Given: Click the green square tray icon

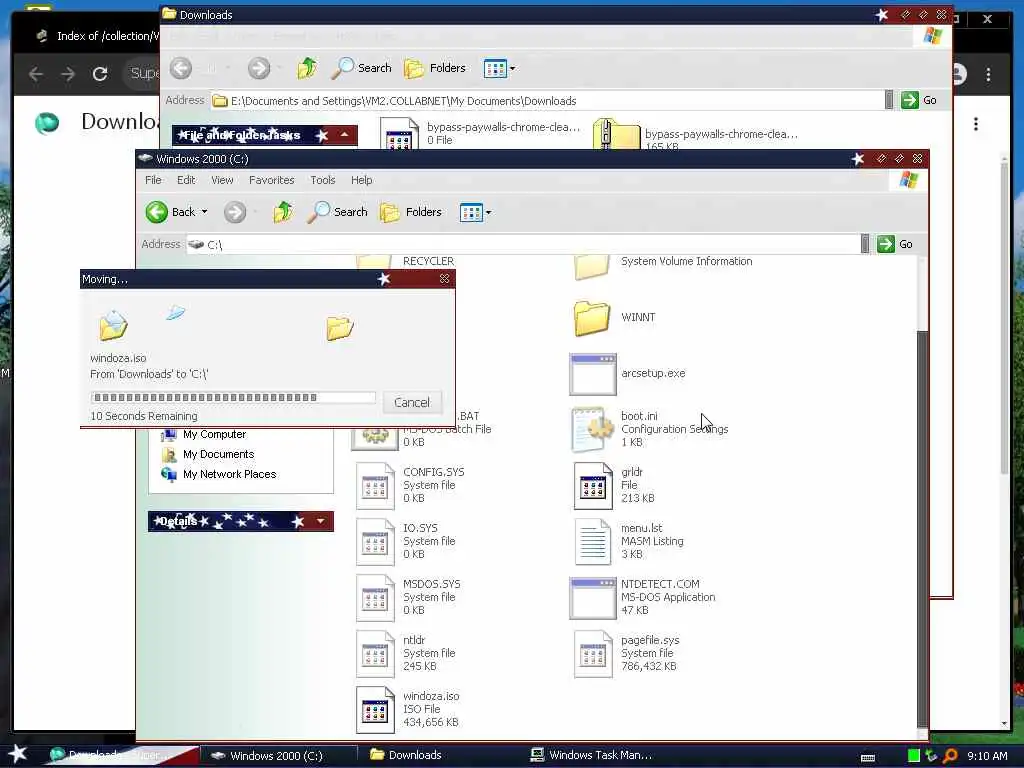Looking at the screenshot, I should [914, 756].
